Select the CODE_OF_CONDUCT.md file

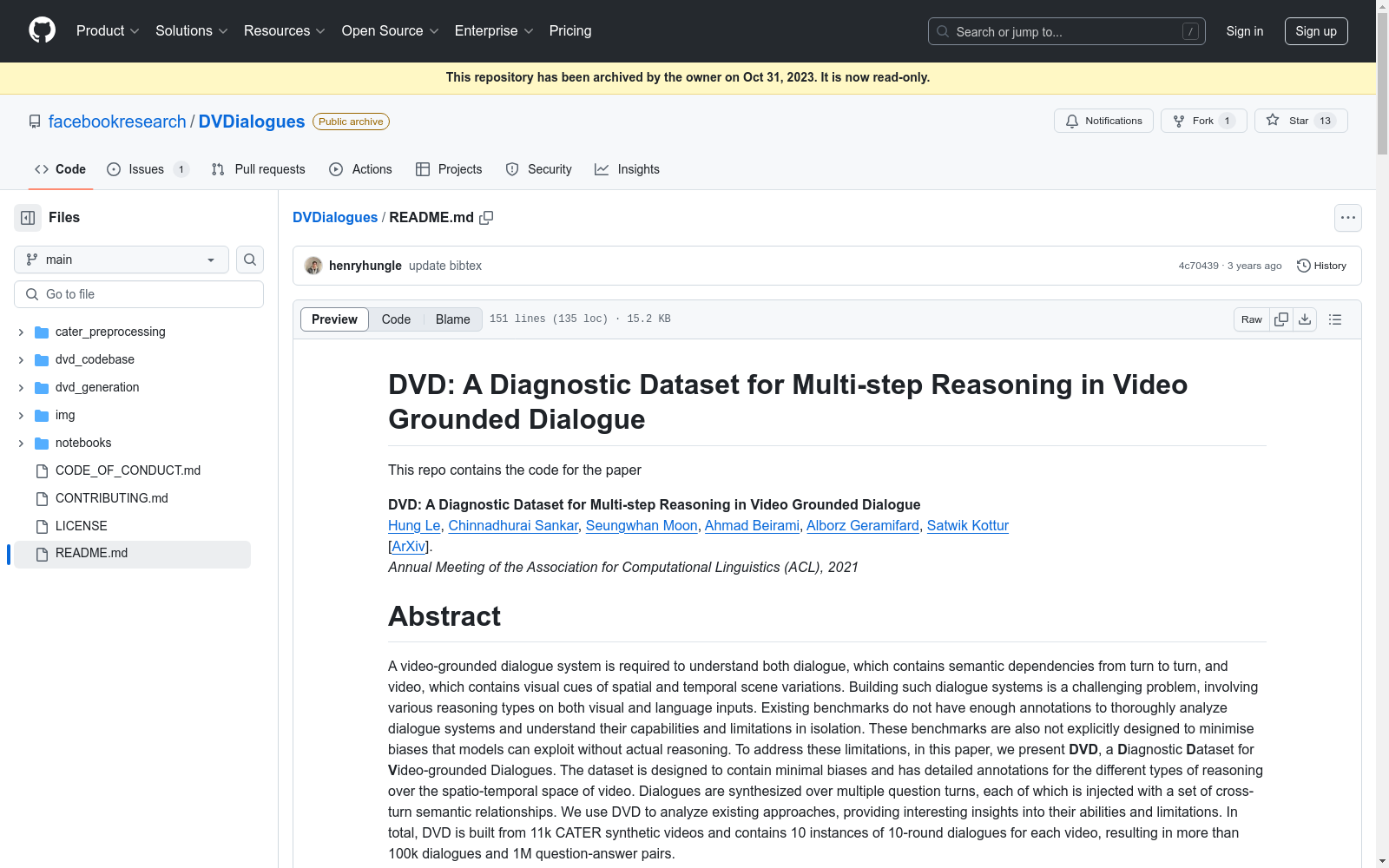(x=128, y=470)
